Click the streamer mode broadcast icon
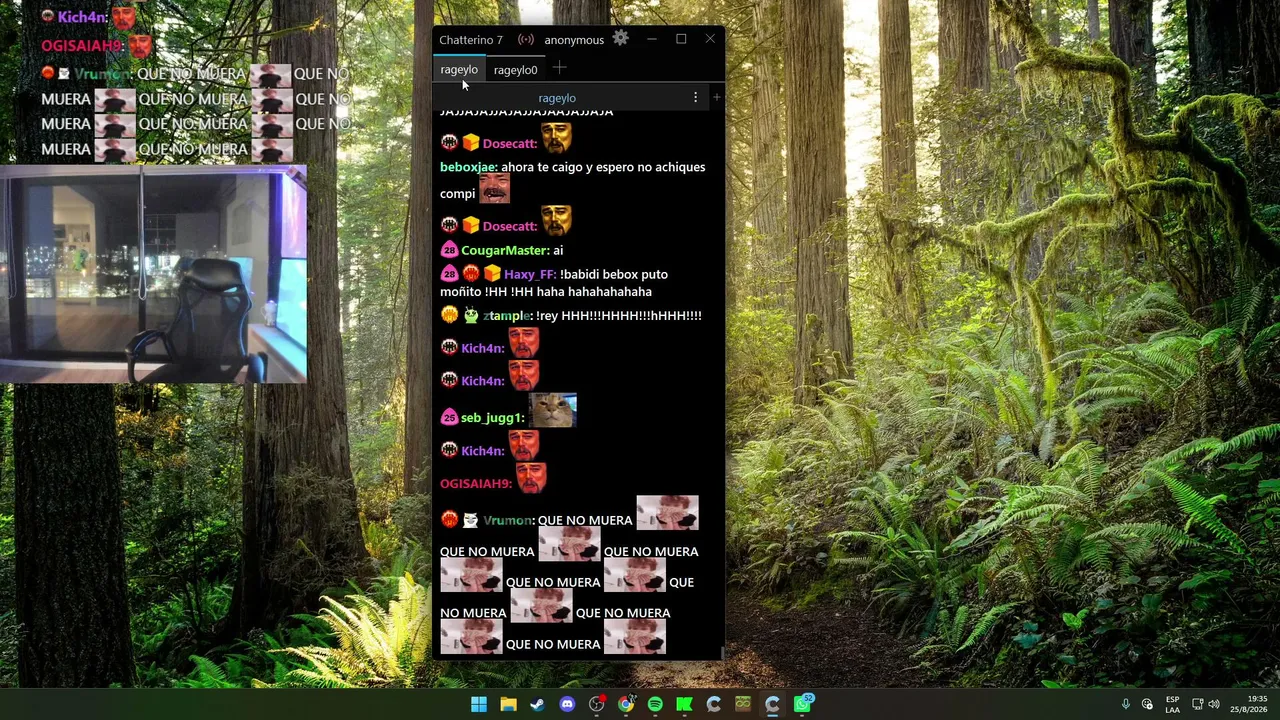This screenshot has height=720, width=1280. click(526, 40)
